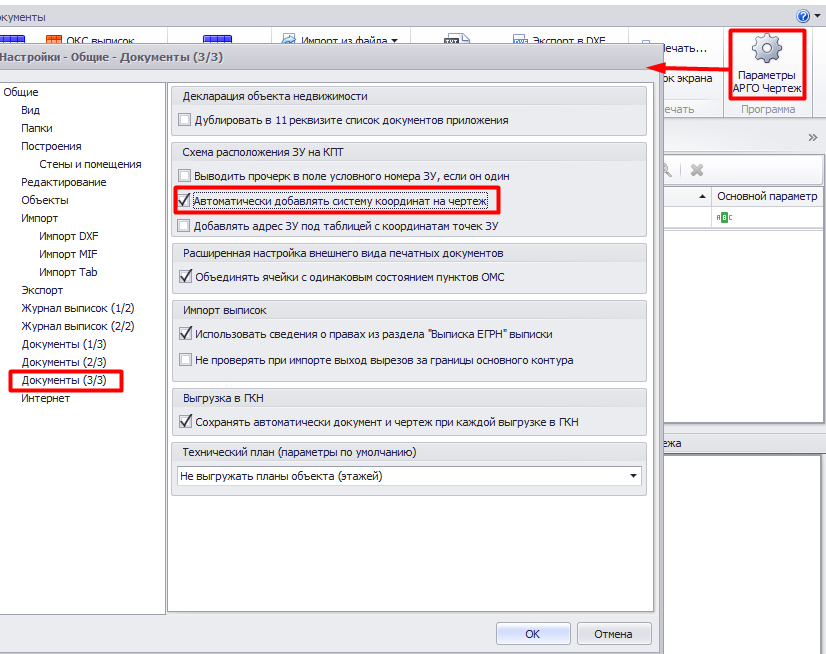826x654 pixels.
Task: Click sort arrow in column header
Action: pyautogui.click(x=703, y=197)
